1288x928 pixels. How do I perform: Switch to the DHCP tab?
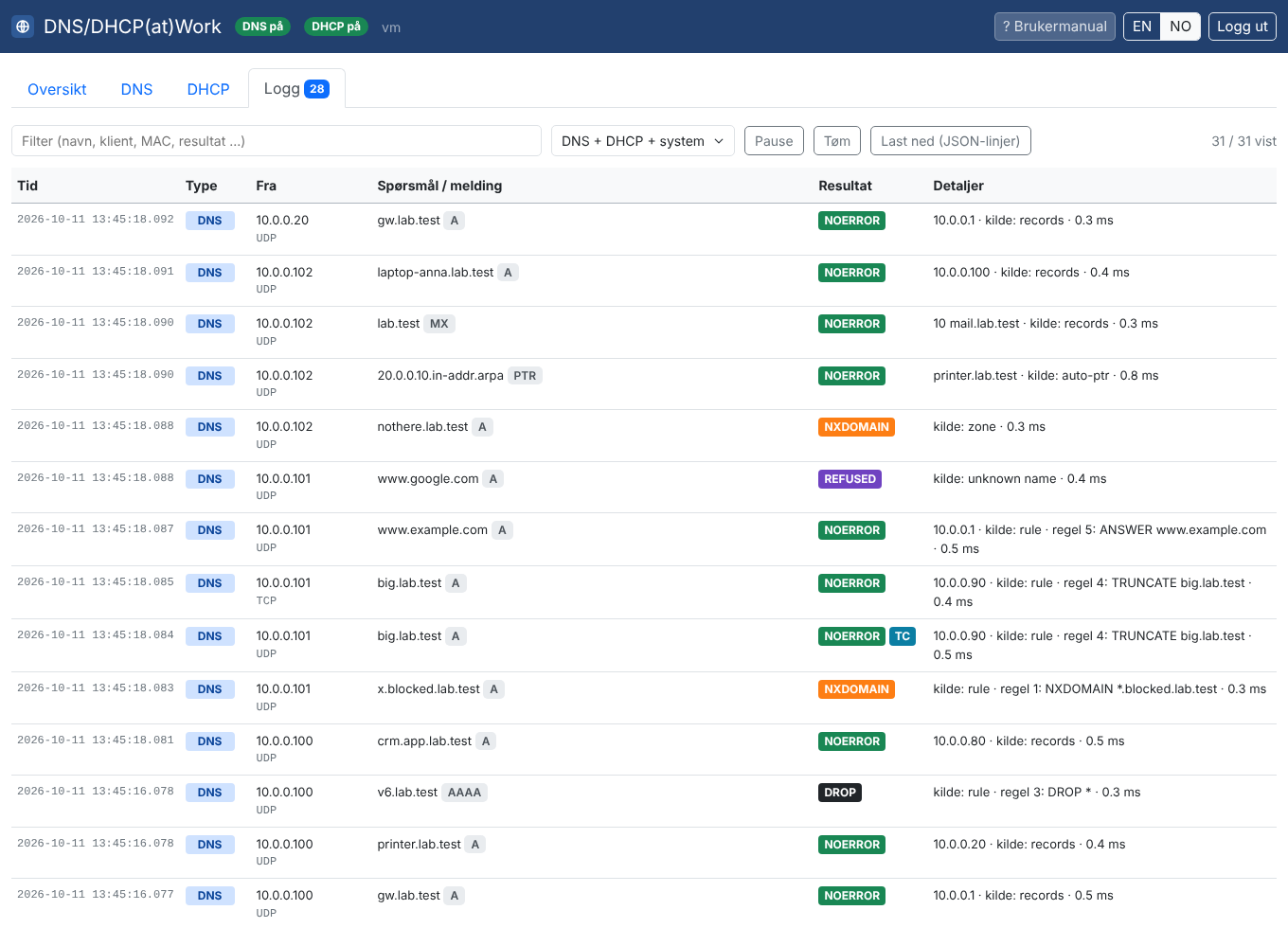click(208, 89)
